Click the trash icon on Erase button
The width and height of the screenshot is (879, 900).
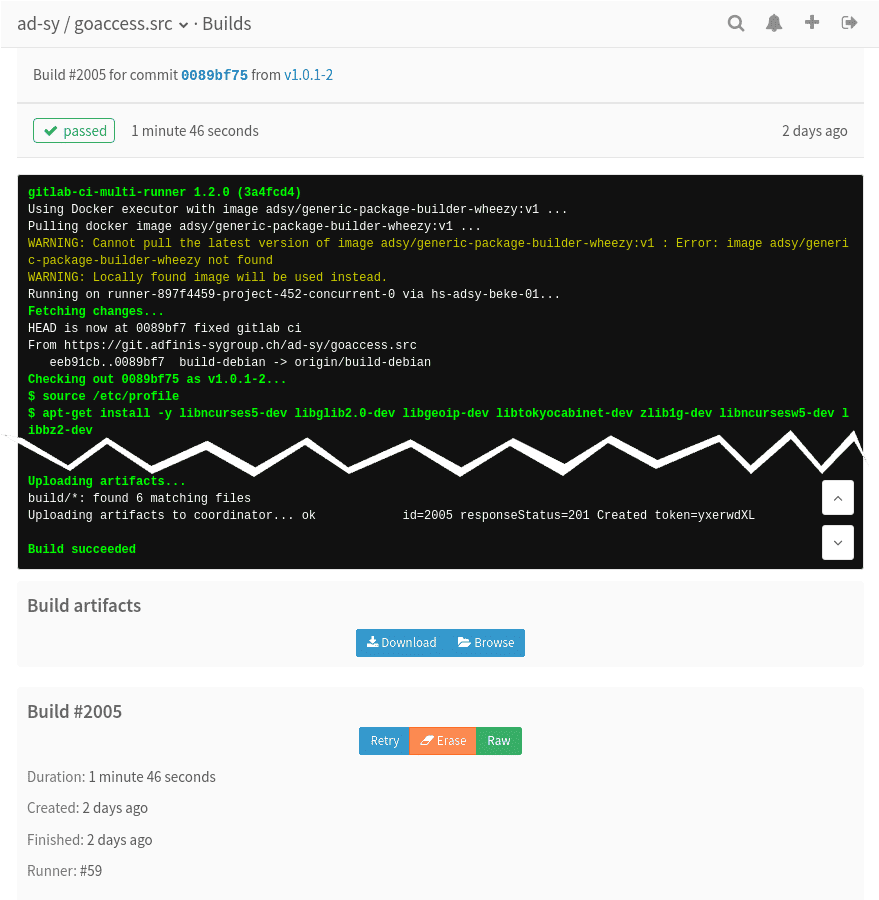click(429, 741)
